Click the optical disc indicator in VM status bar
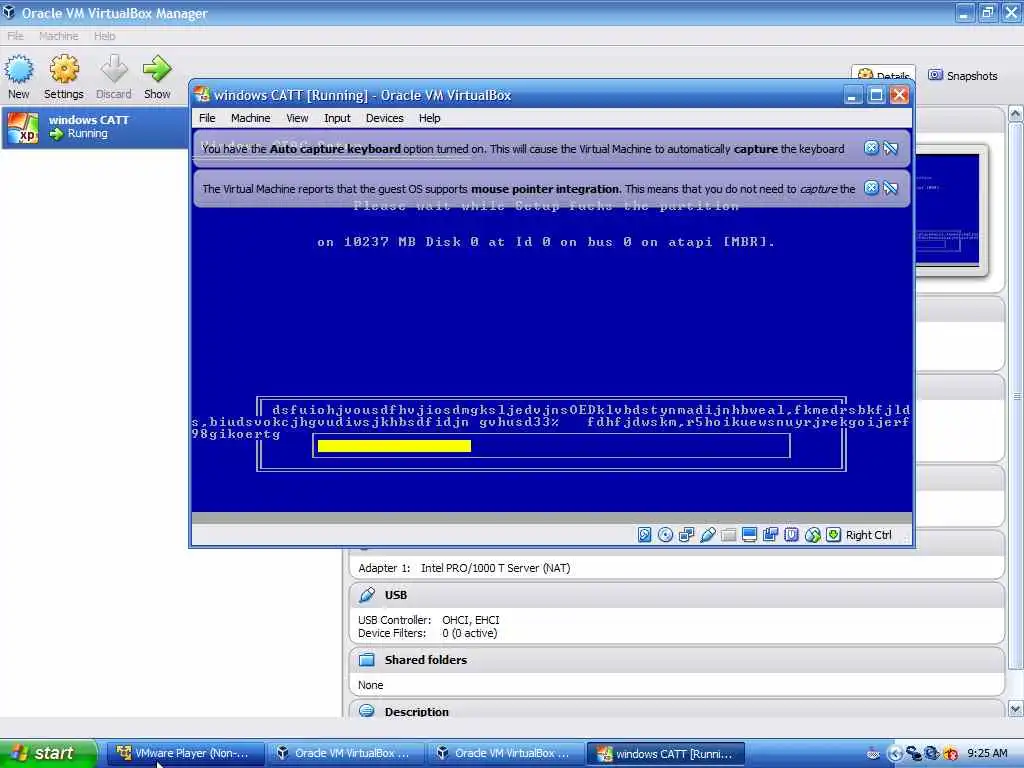This screenshot has width=1024, height=768. pyautogui.click(x=665, y=535)
